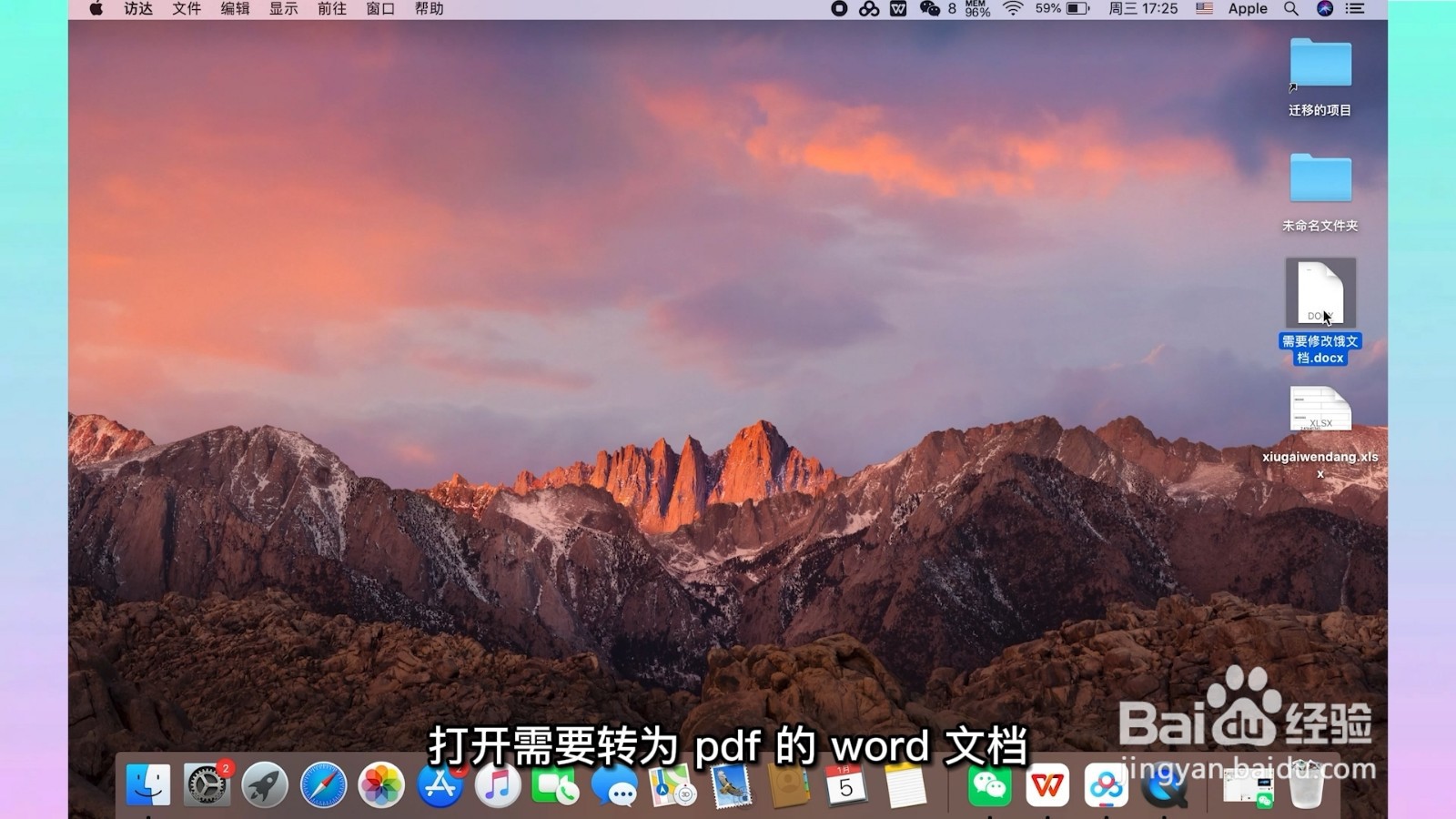Open System Preferences showing 2 notifications

(205, 784)
